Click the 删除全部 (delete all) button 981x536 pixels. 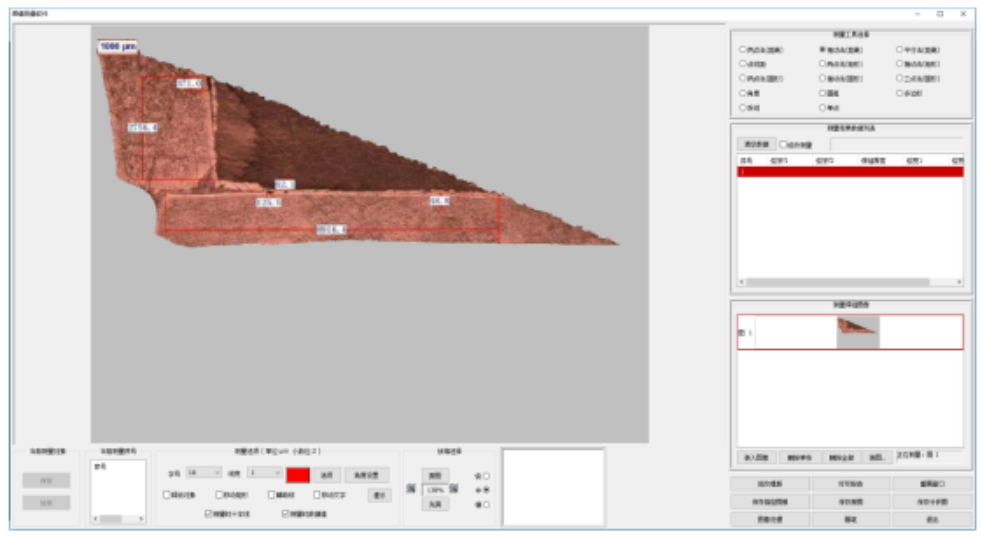pyautogui.click(x=840, y=456)
